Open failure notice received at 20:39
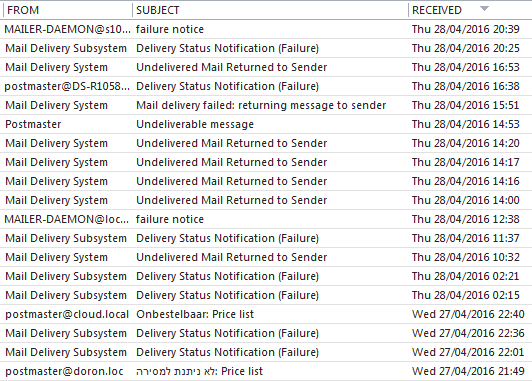 (266, 29)
